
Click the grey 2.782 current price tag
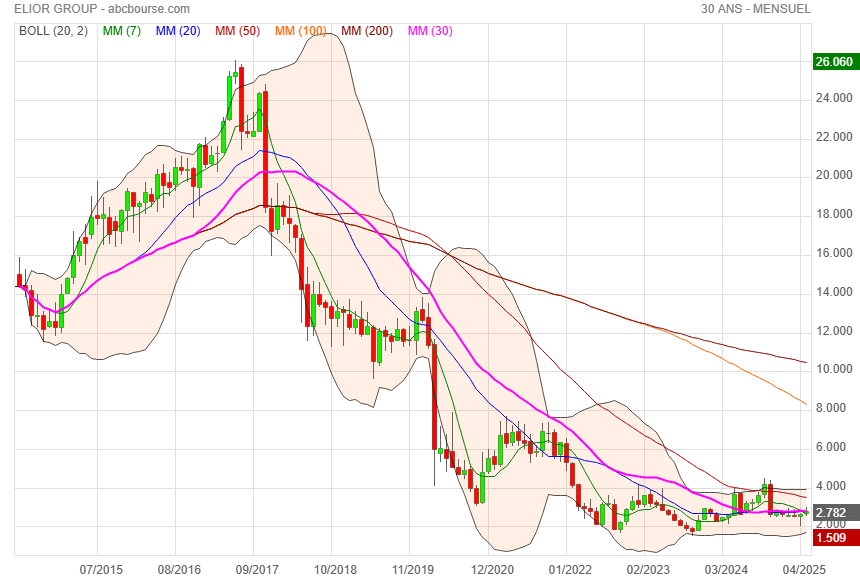tap(835, 513)
